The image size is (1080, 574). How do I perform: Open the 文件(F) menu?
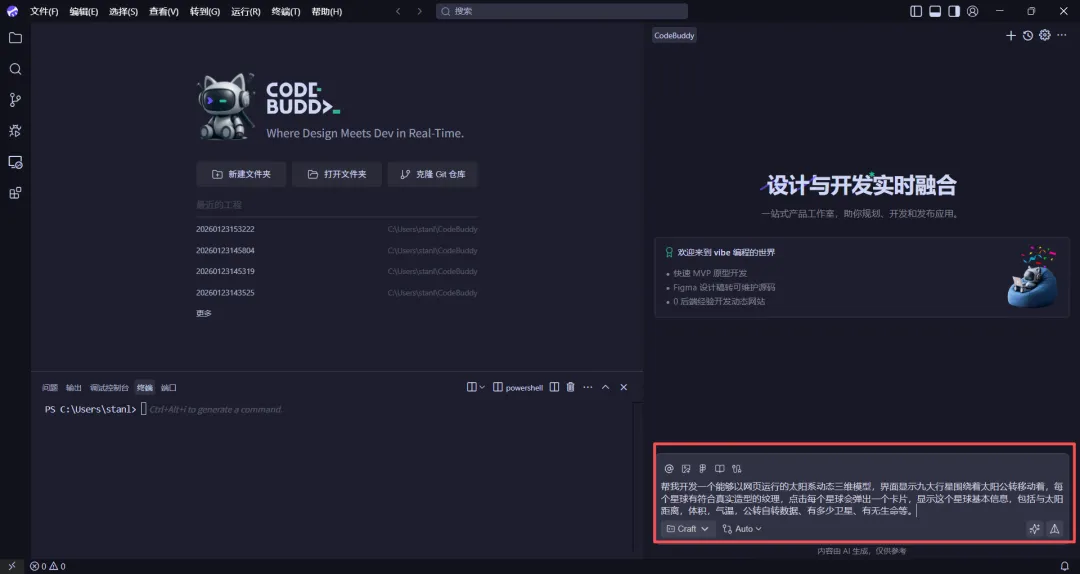[44, 11]
